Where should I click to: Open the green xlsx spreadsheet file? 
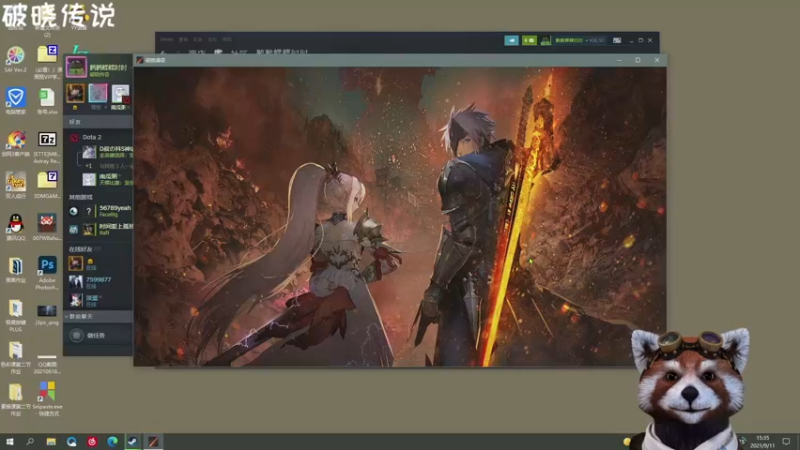pos(47,100)
